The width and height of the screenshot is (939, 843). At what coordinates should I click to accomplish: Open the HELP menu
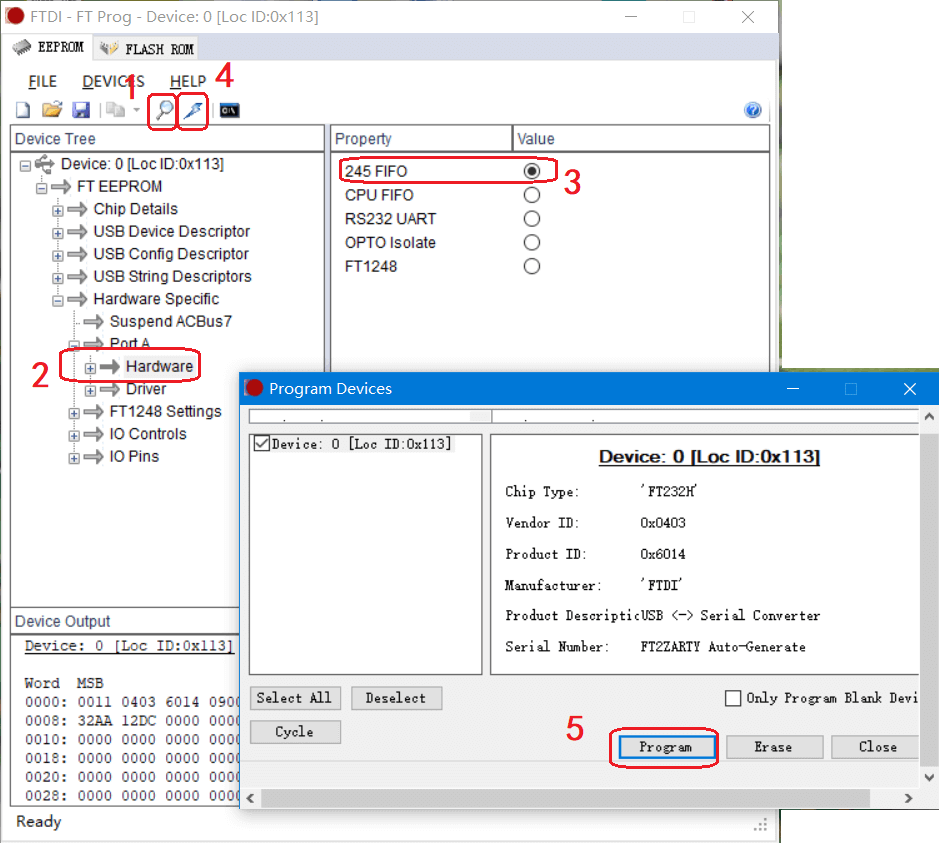click(x=187, y=81)
